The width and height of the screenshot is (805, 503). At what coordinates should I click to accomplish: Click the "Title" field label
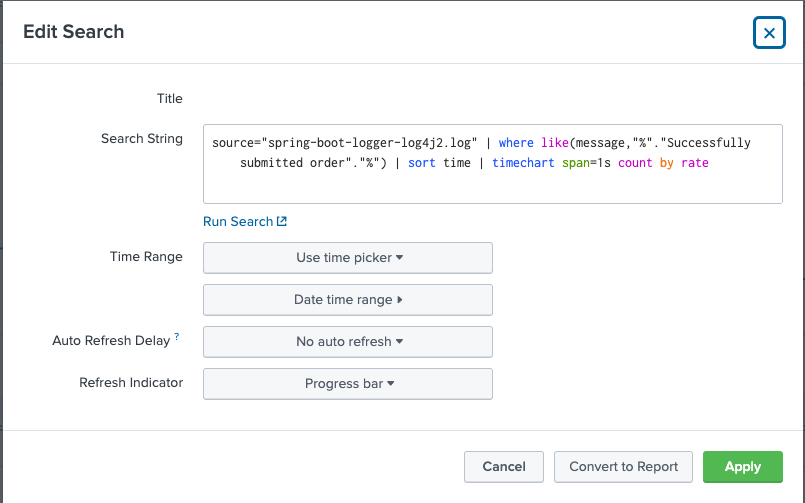click(x=170, y=99)
